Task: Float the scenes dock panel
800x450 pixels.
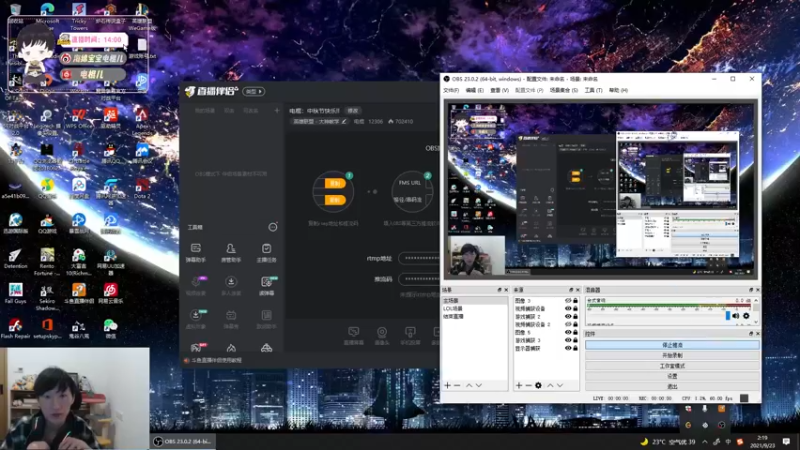Action: tap(499, 290)
